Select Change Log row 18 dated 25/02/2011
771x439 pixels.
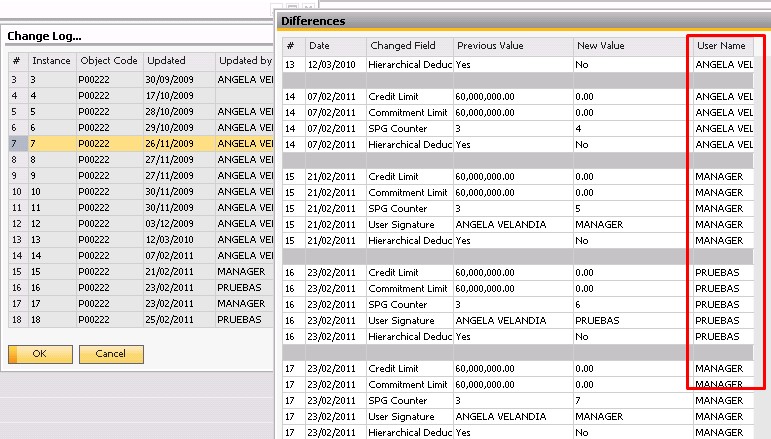pos(141,320)
